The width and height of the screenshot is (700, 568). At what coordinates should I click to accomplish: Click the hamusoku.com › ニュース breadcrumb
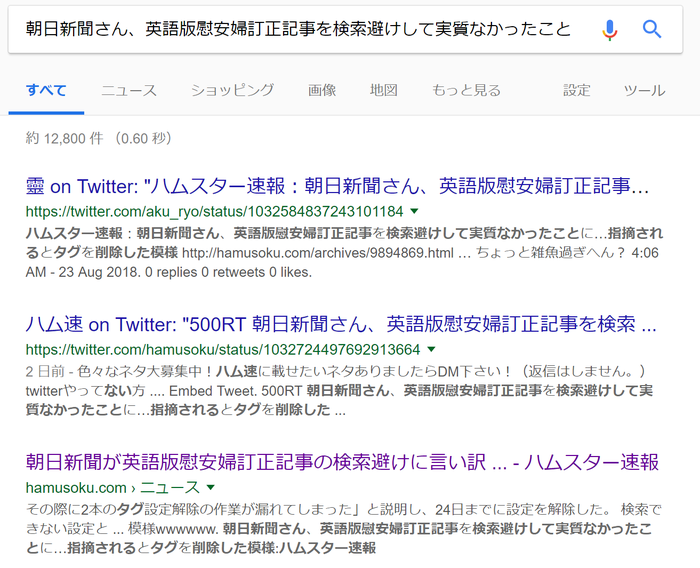coord(112,488)
